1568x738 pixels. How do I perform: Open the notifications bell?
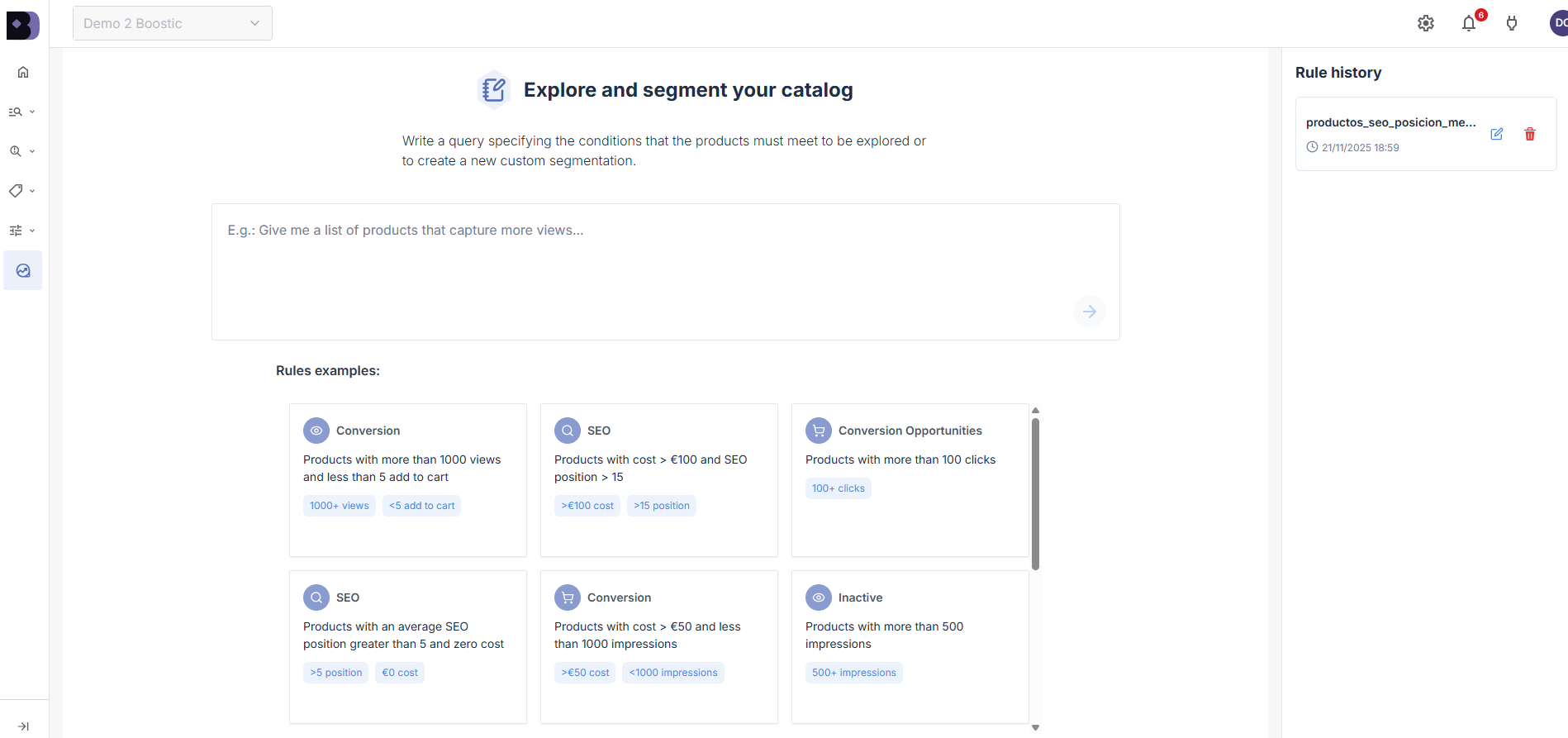(1469, 23)
